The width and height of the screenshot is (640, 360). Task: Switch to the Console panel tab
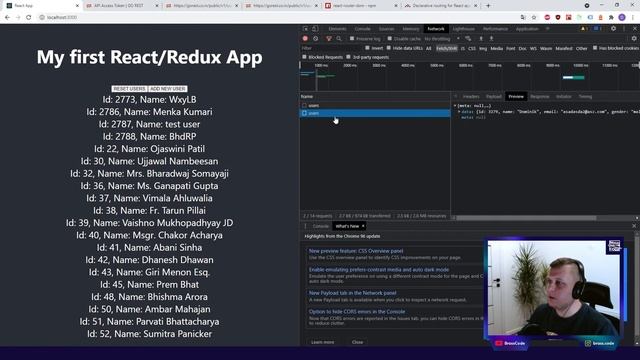tap(362, 29)
